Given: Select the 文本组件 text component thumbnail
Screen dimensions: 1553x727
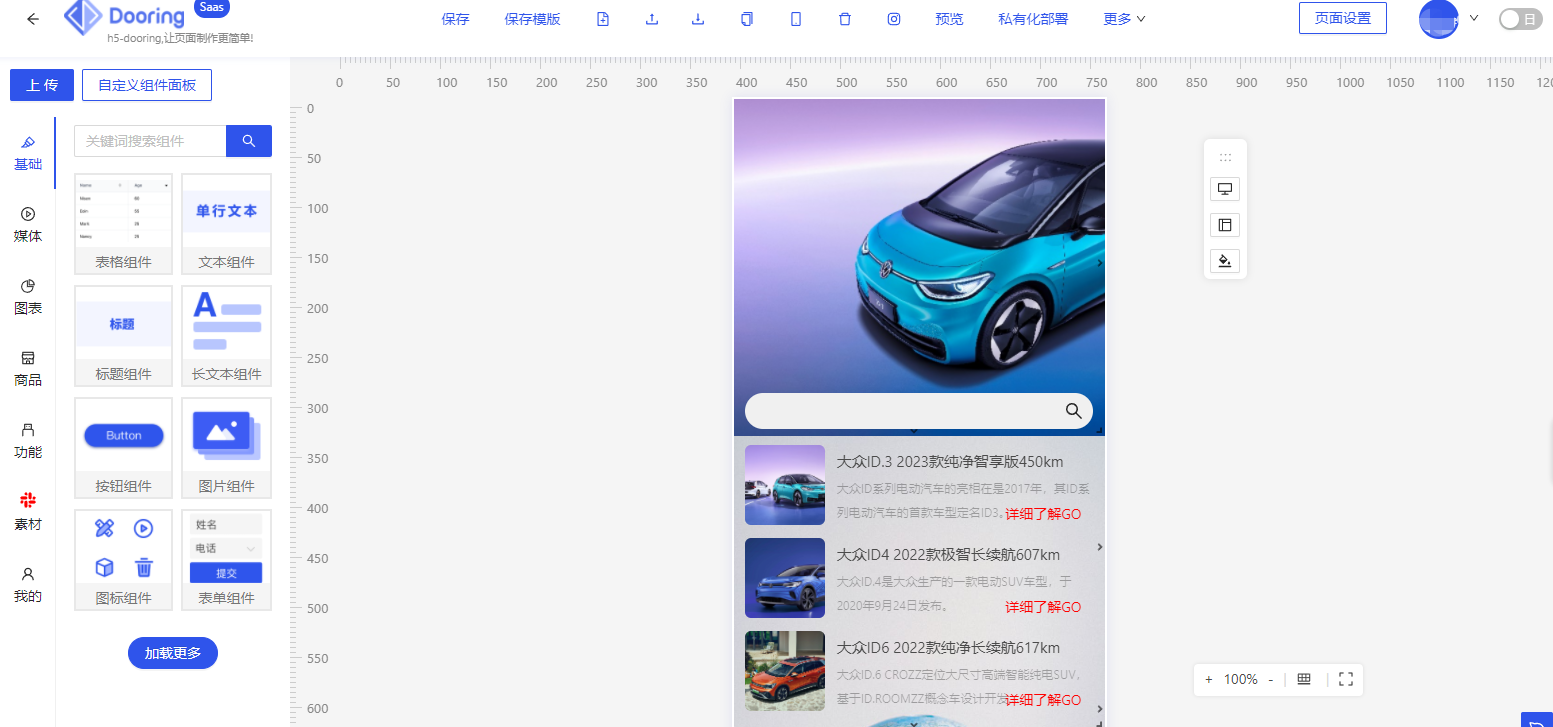Looking at the screenshot, I should [227, 224].
